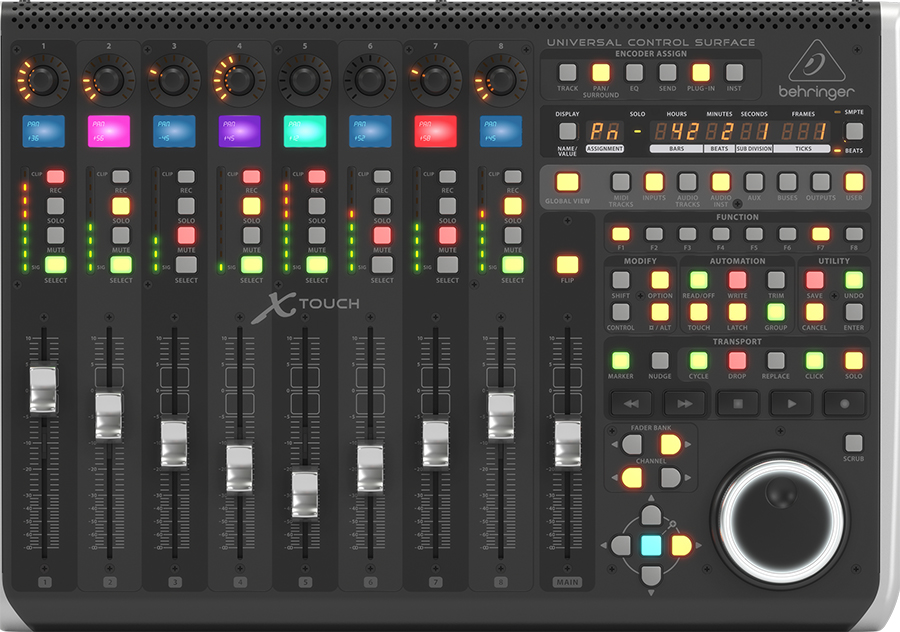Click the Save utility button
The image size is (900, 632).
point(814,280)
